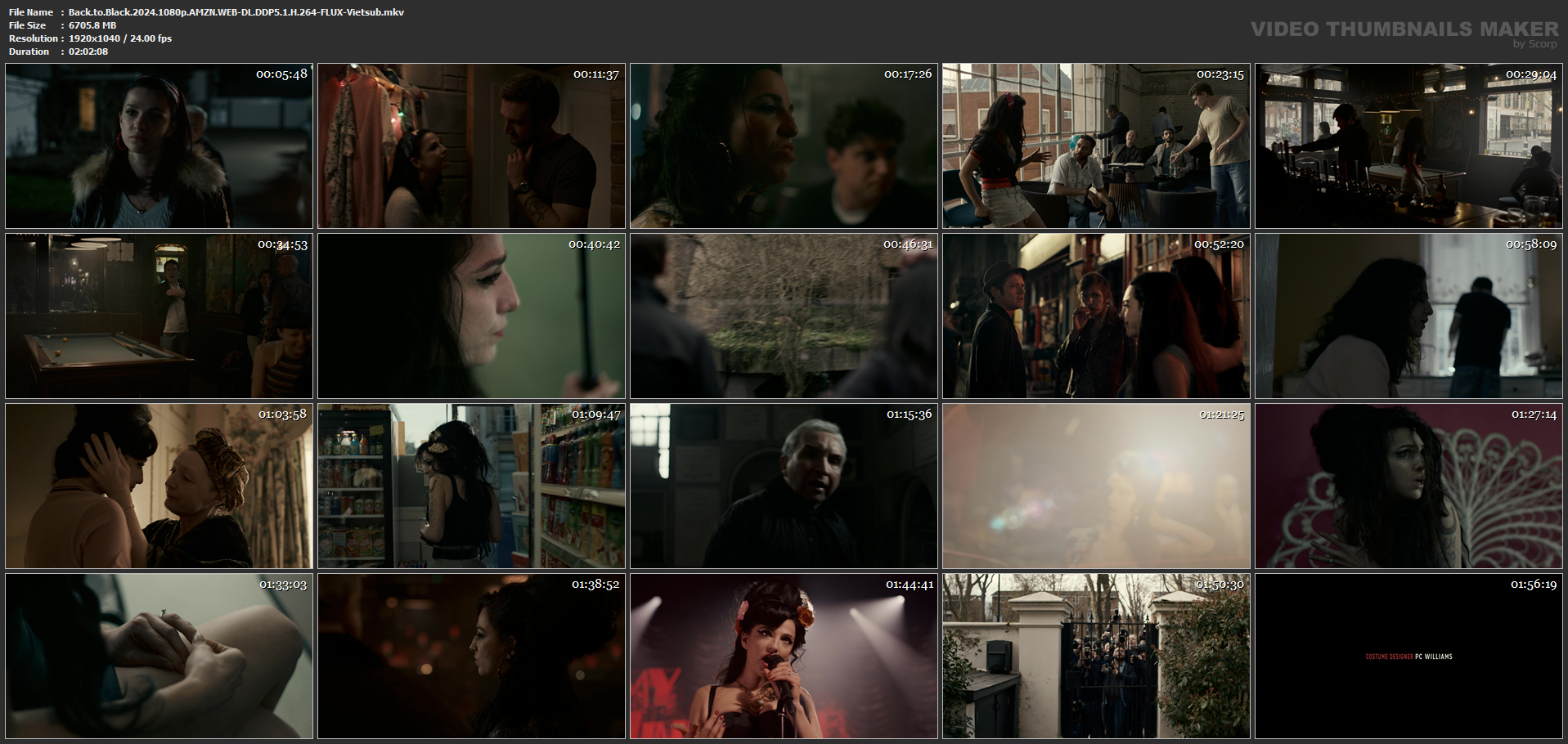The height and width of the screenshot is (744, 1568).
Task: Pick the shop aisle thumbnail at 01:09:47
Action: coord(471,486)
